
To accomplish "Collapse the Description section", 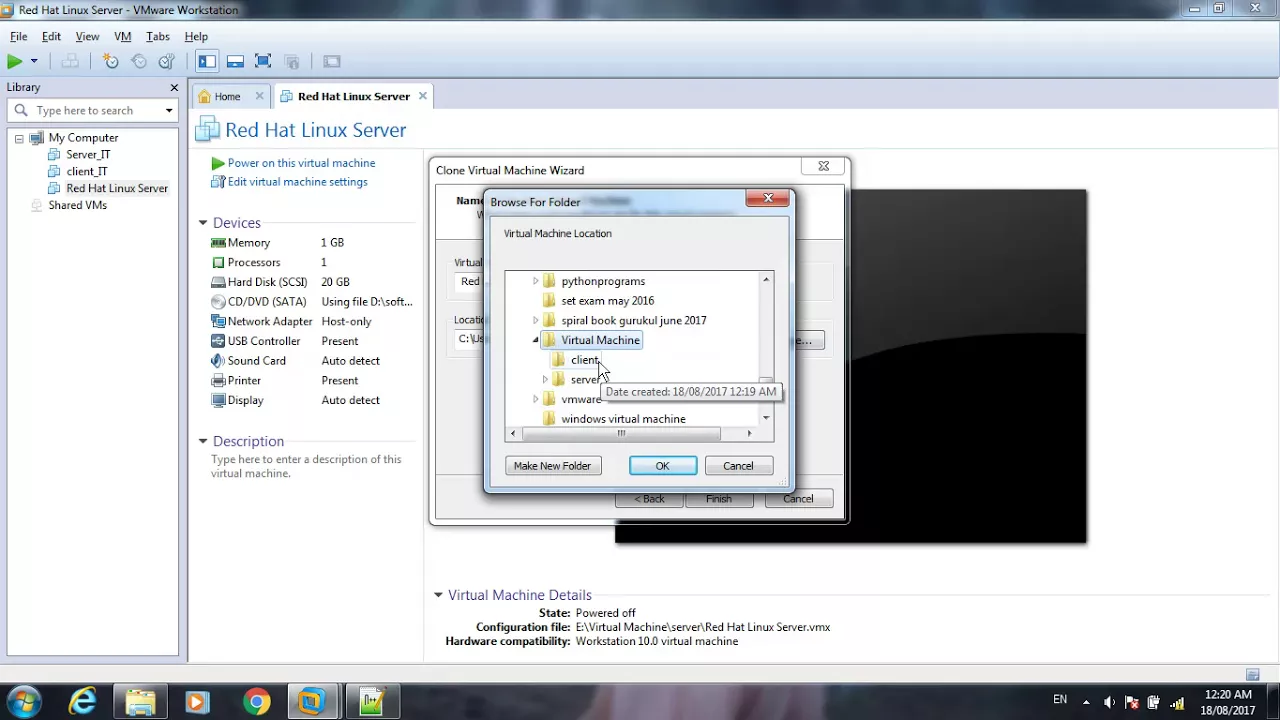I will pos(203,441).
